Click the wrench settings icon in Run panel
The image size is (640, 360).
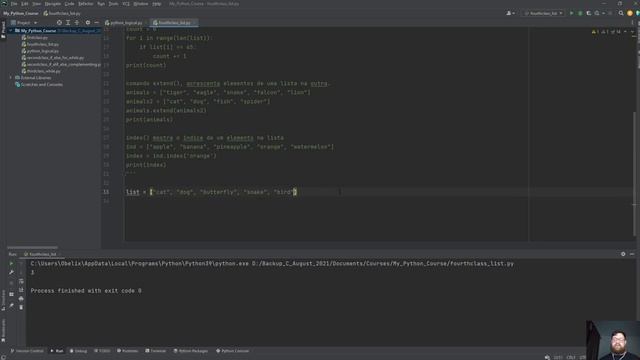point(11,272)
